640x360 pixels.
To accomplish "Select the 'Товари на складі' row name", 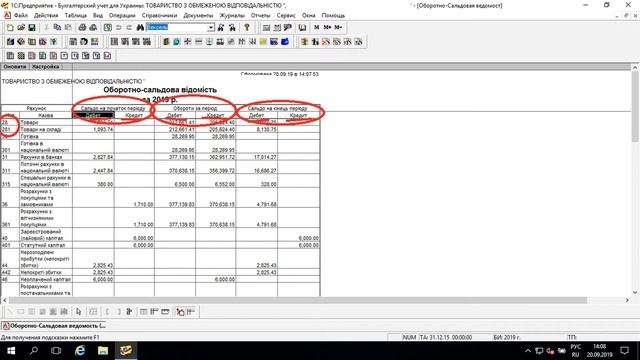I will pyautogui.click(x=41, y=129).
